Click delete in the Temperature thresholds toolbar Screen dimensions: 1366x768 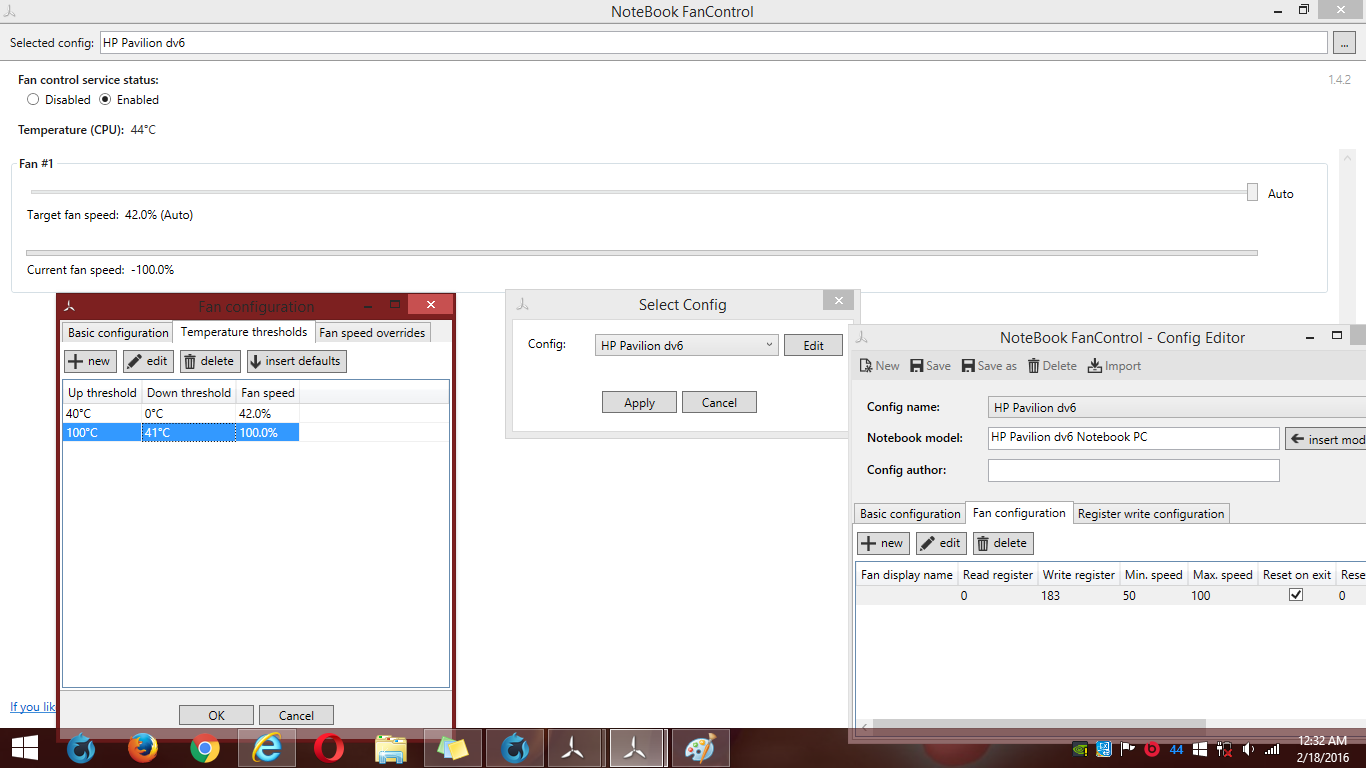click(x=210, y=361)
